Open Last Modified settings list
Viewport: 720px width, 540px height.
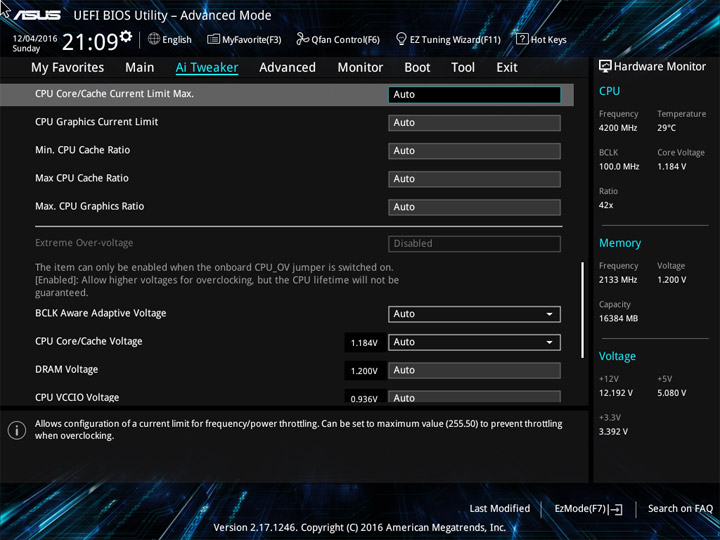pyautogui.click(x=500, y=508)
